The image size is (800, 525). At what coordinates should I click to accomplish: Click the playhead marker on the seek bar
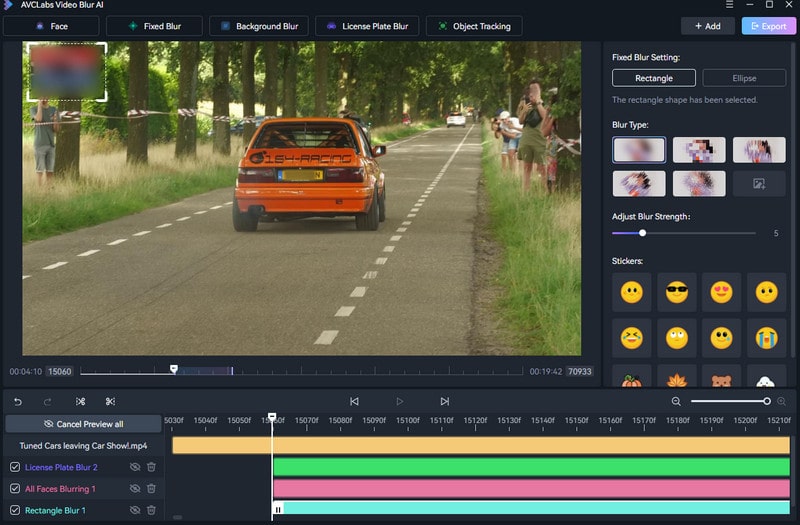coord(174,368)
